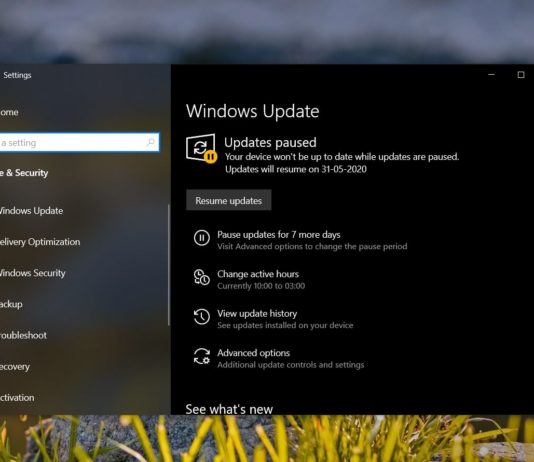
Task: Select Backup in the sidebar
Action: (x=11, y=304)
